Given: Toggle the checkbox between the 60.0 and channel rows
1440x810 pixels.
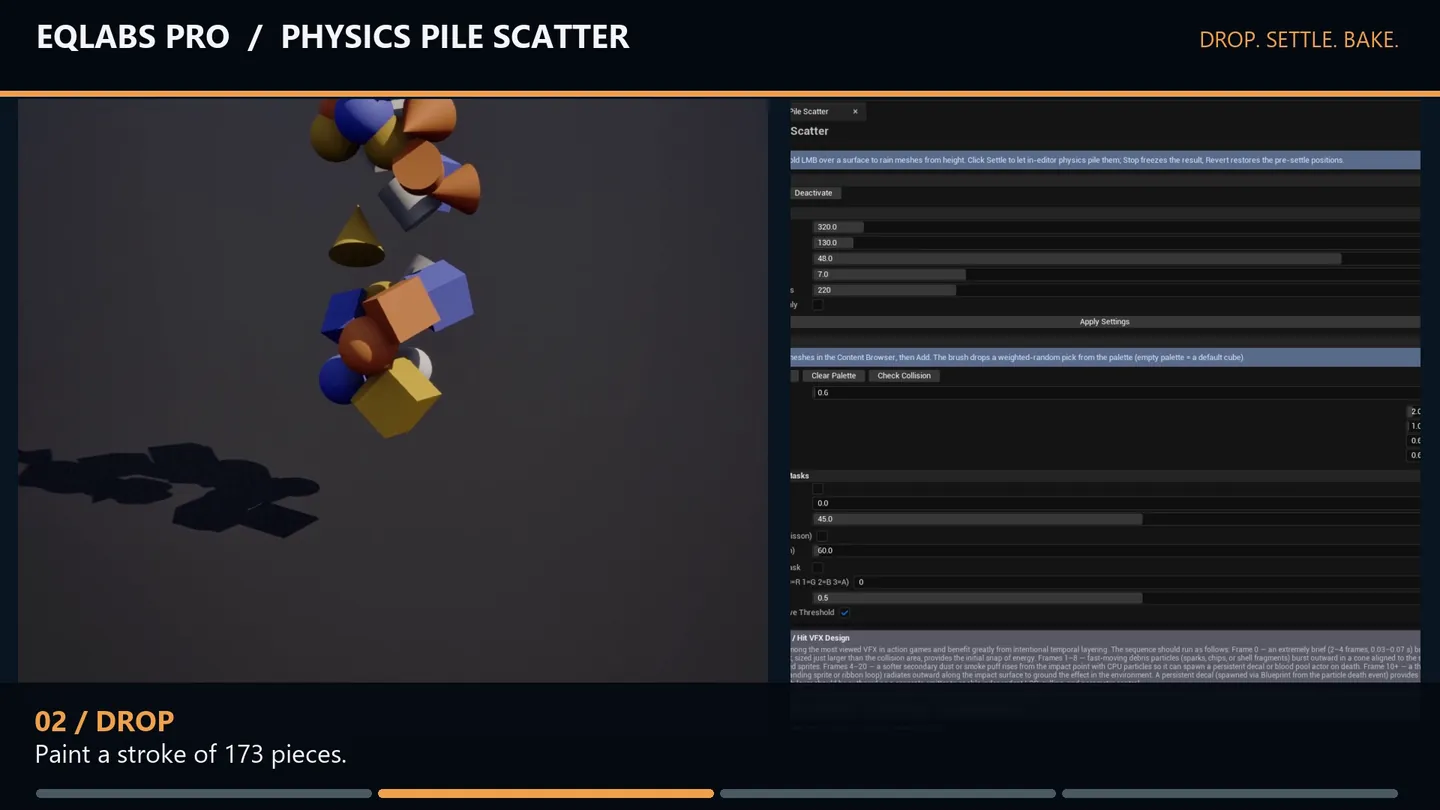Looking at the screenshot, I should 818,567.
